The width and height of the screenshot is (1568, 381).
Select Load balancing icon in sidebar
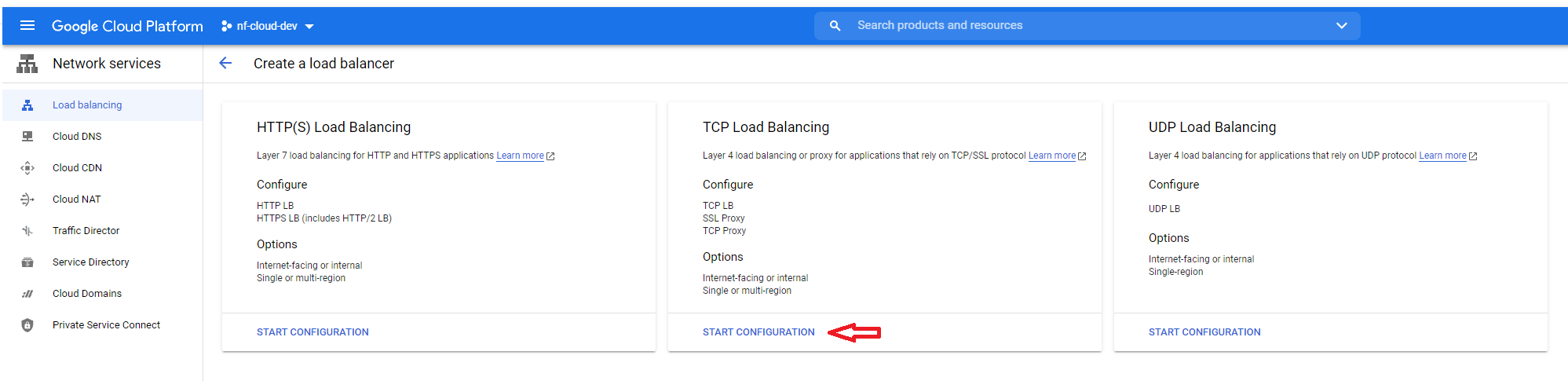pyautogui.click(x=27, y=105)
